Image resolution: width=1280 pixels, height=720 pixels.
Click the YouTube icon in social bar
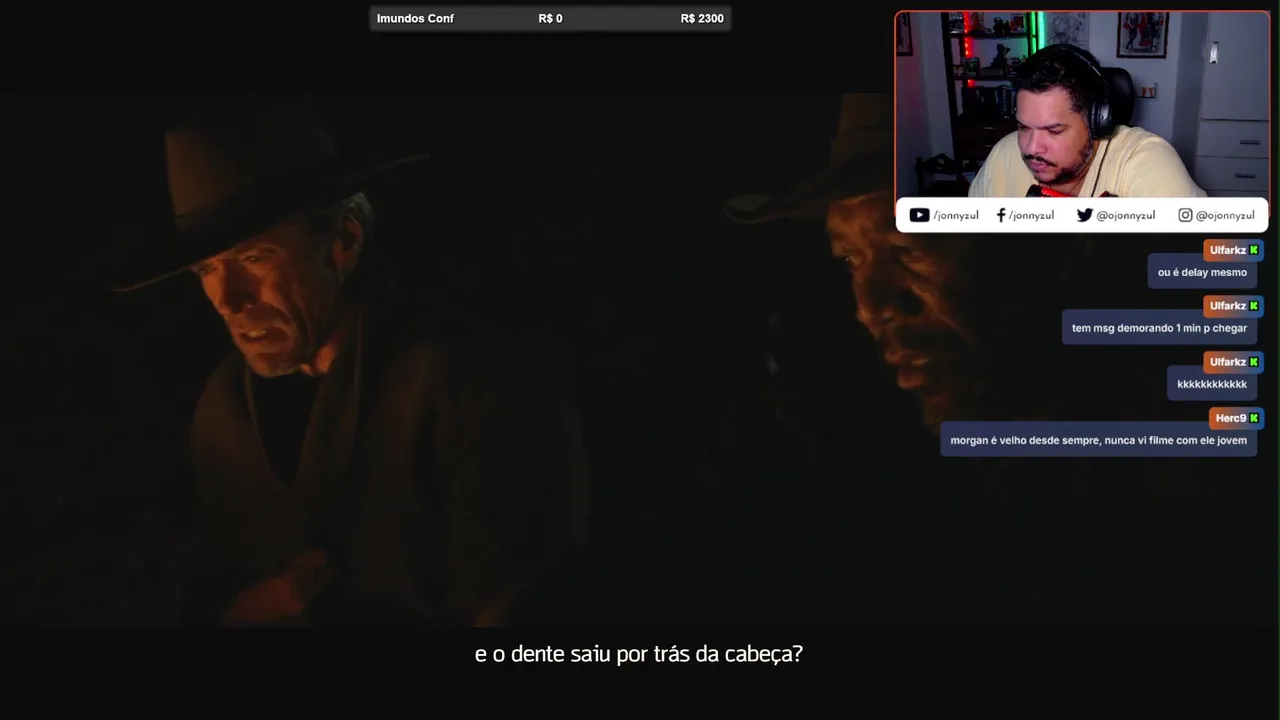(x=919, y=215)
